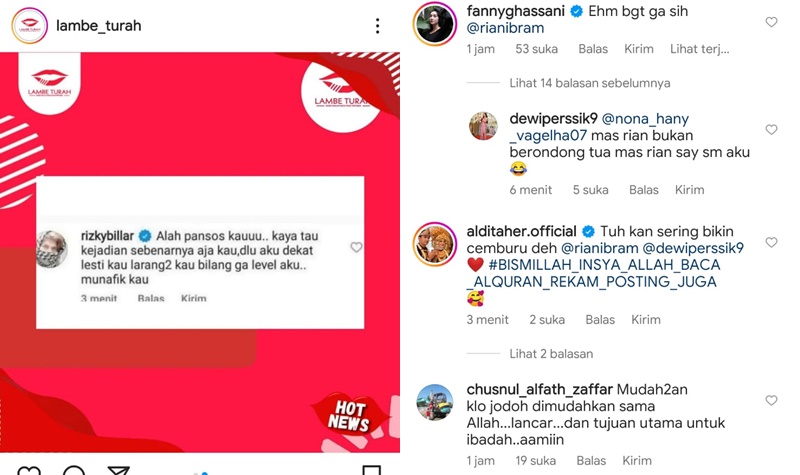Expand Lihat 2 balasan replies

(x=551, y=354)
